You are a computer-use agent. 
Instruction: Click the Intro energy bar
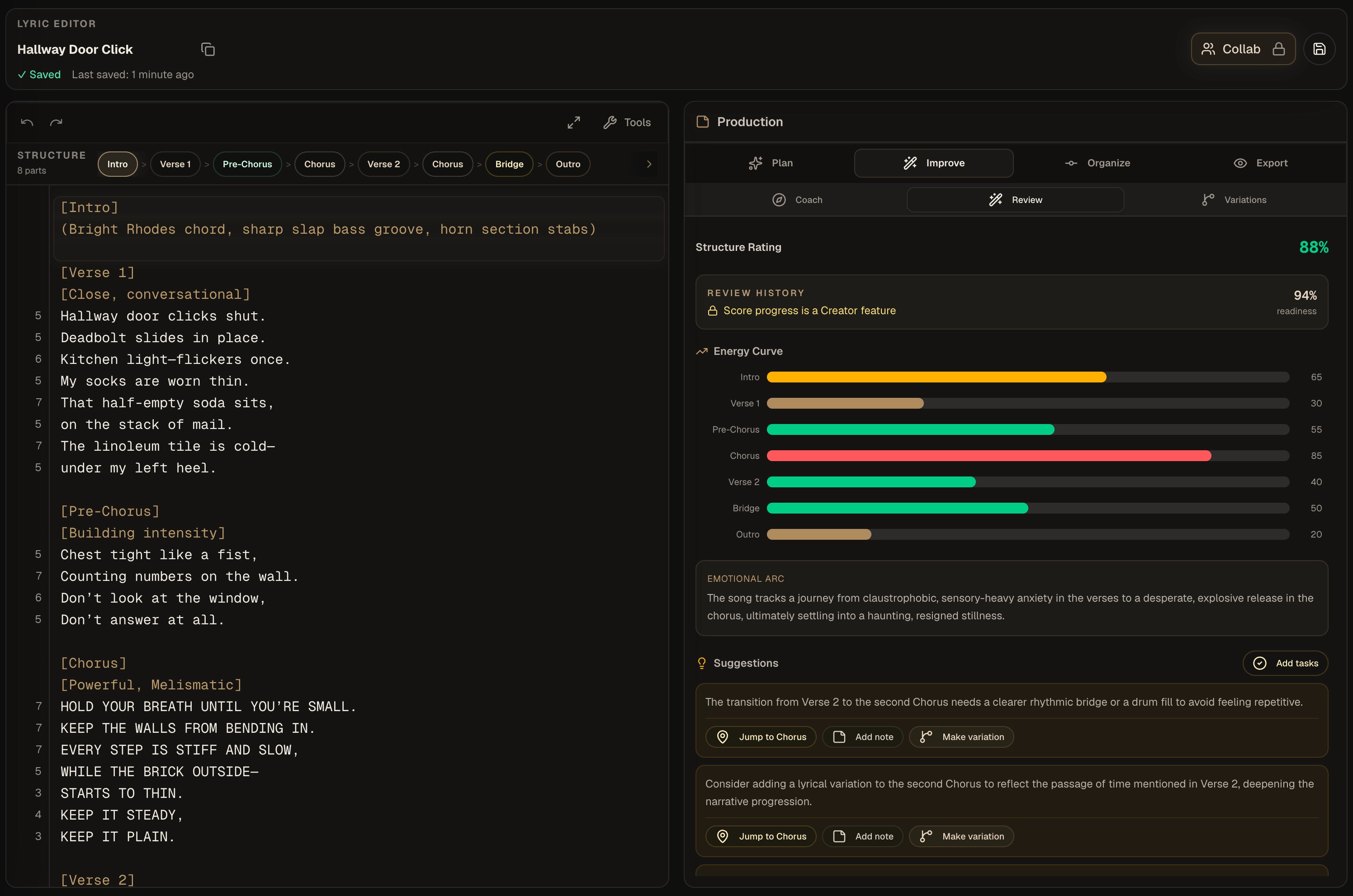click(x=1028, y=377)
